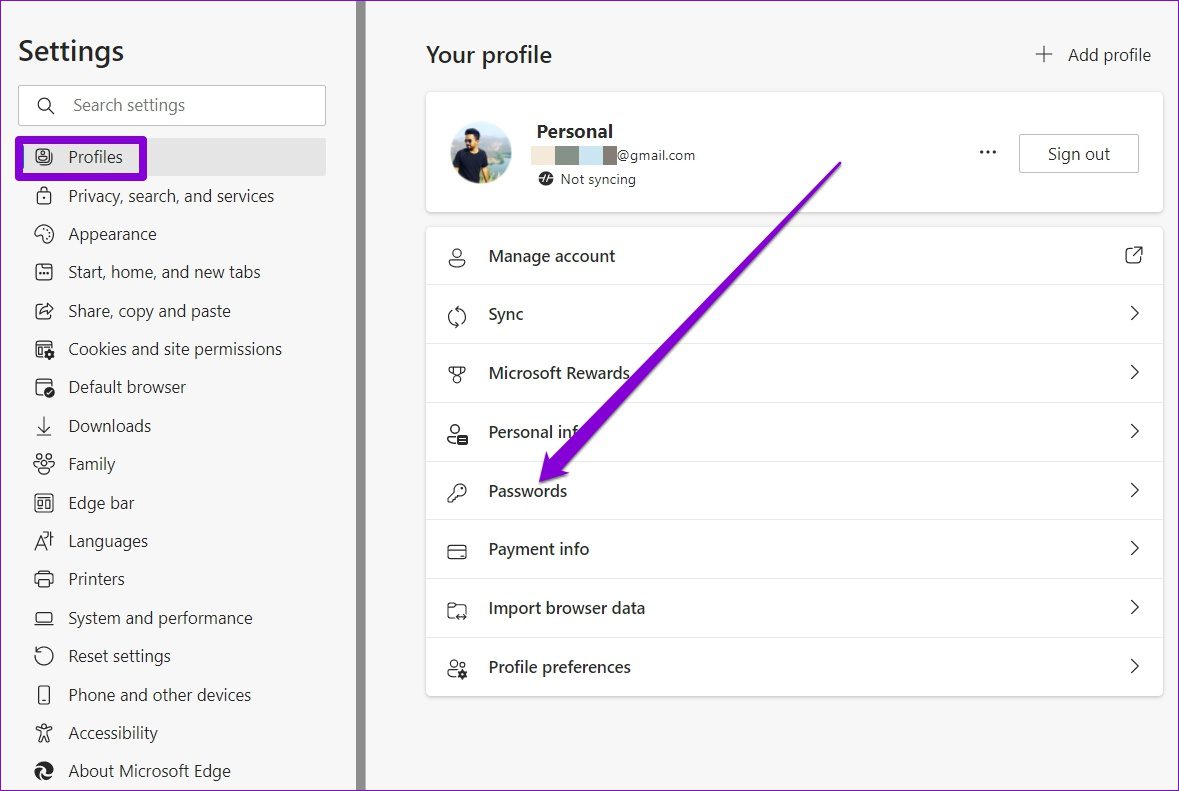Open Share, copy and paste settings
Viewport: 1179px width, 791px height.
[x=172, y=311]
